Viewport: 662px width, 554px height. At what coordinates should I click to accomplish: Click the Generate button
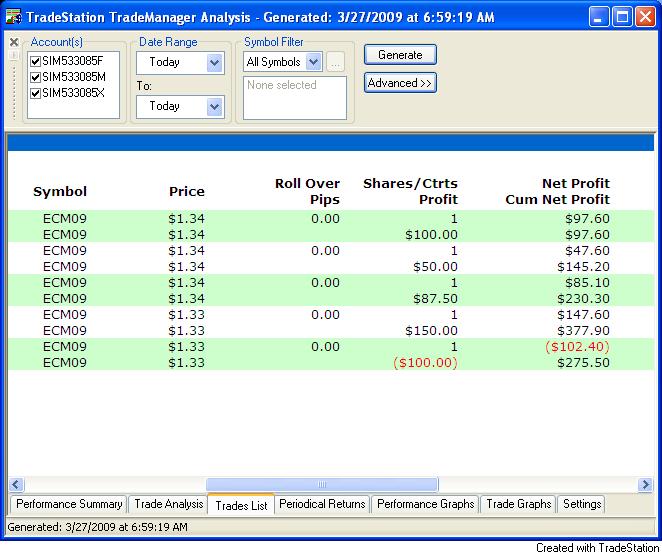(x=400, y=55)
